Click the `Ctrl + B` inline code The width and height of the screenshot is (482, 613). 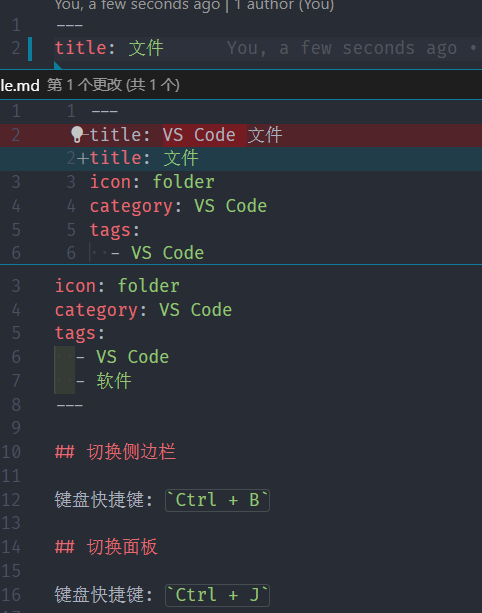pos(217,500)
